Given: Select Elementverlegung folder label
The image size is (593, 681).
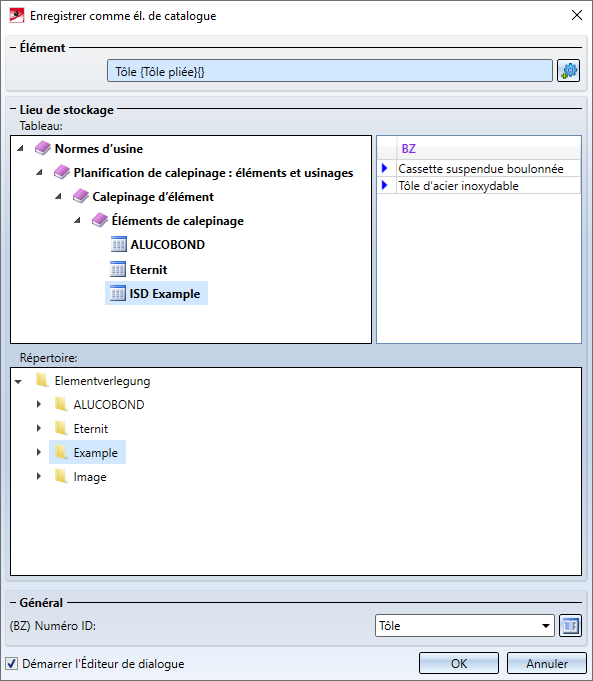Looking at the screenshot, I should pos(102,381).
